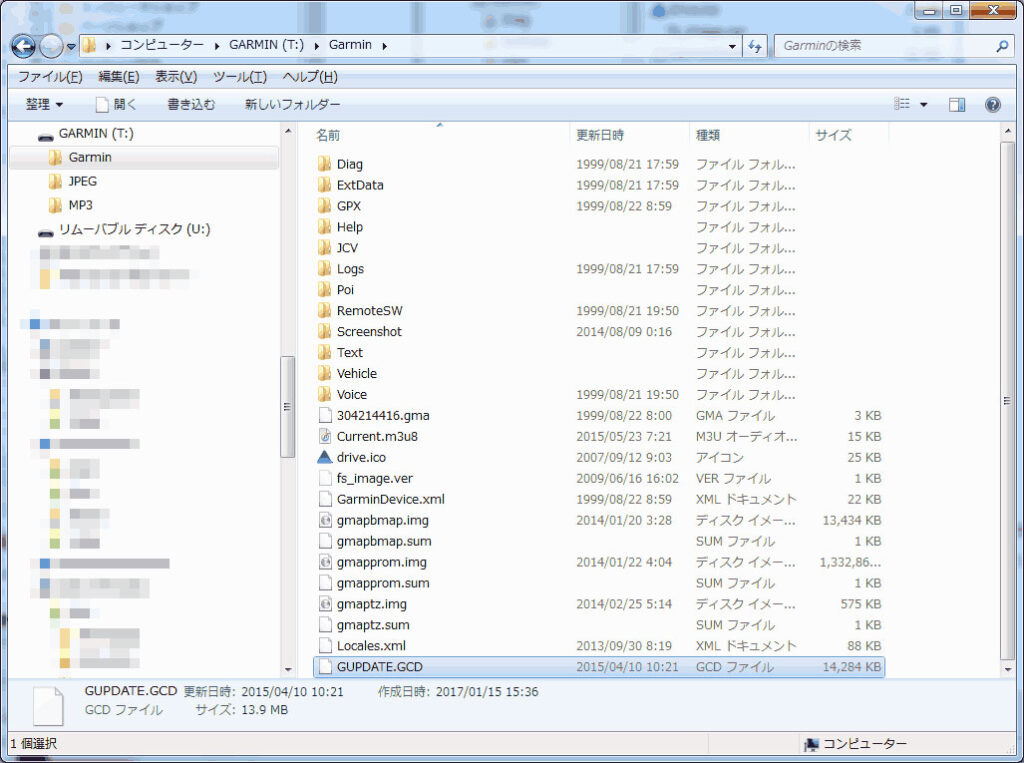Image resolution: width=1024 pixels, height=763 pixels.
Task: Toggle the preview pane icon
Action: click(957, 105)
